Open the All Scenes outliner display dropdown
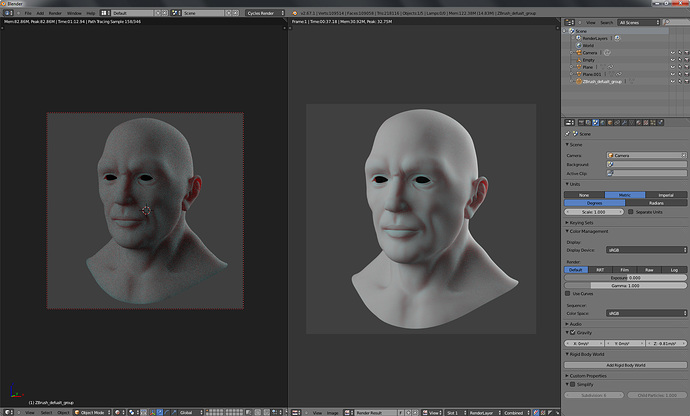 639,22
